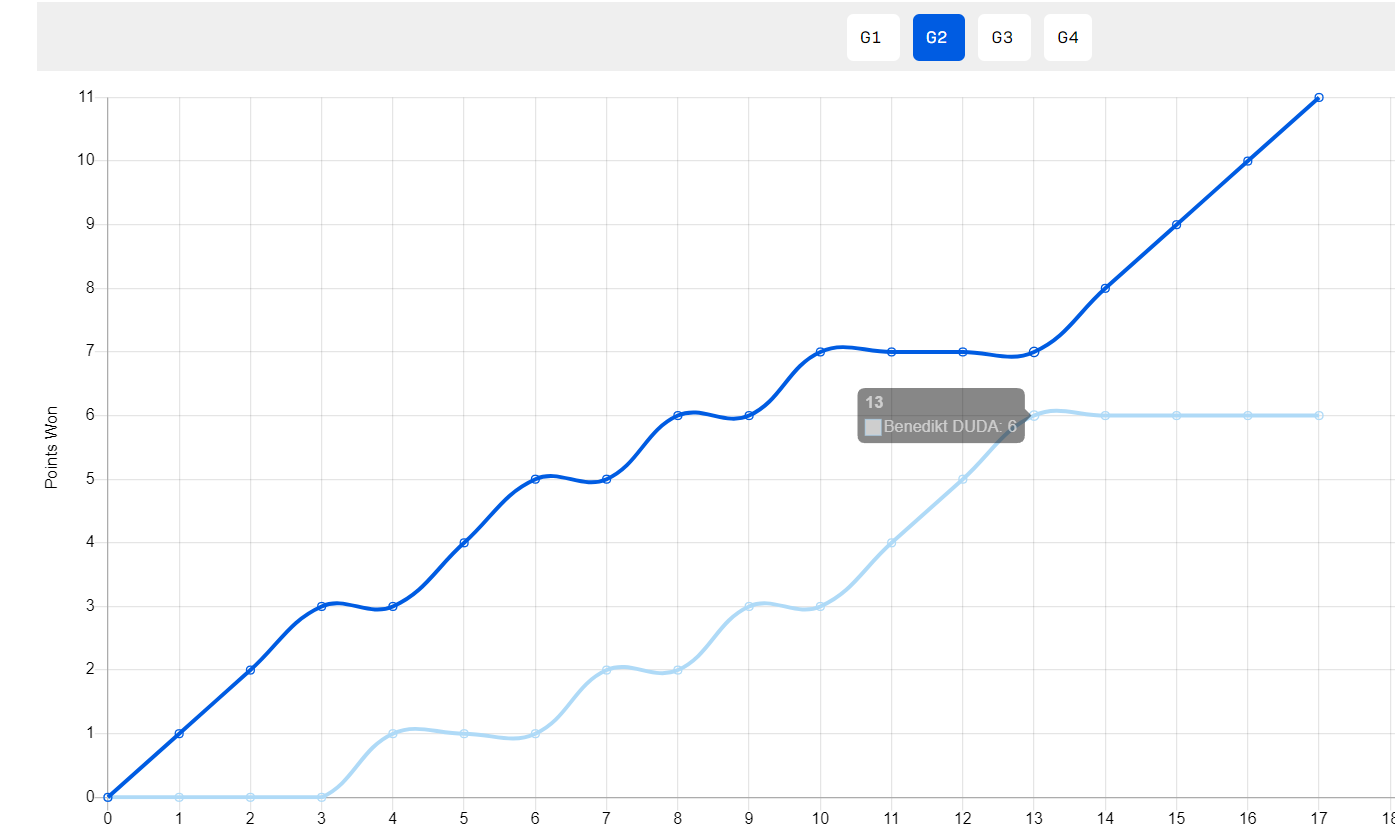Image resolution: width=1395 pixels, height=837 pixels.
Task: Select dark blue data point at rally 17
Action: (x=1319, y=97)
